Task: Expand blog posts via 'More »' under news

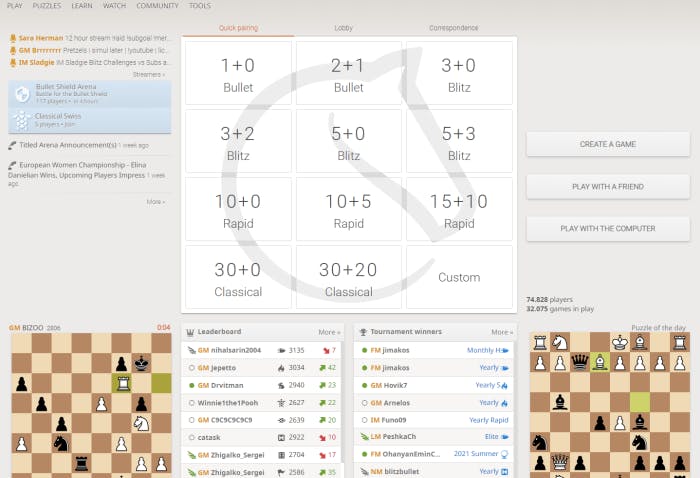Action: (x=155, y=202)
